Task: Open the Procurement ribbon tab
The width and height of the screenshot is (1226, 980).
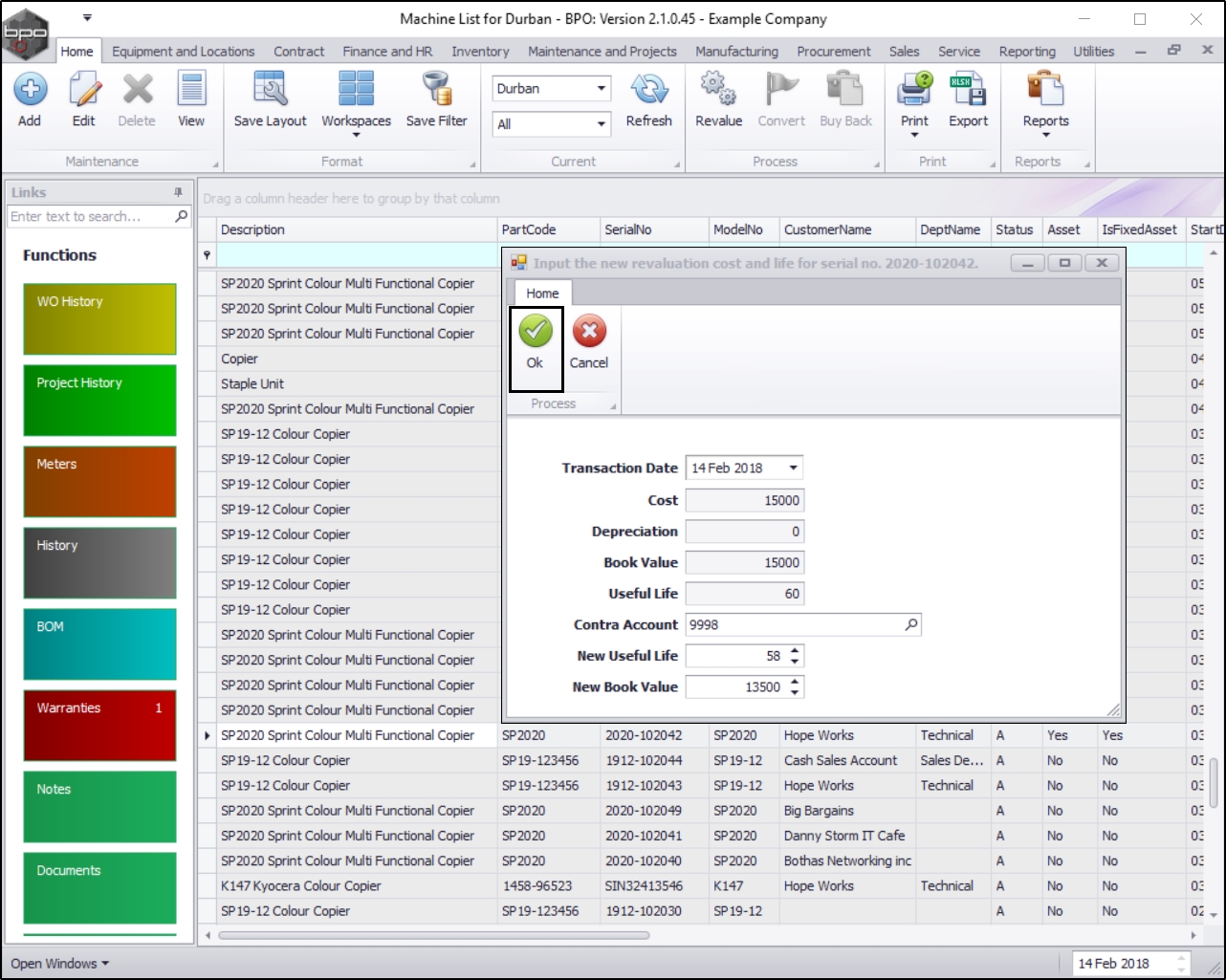Action: [x=833, y=52]
